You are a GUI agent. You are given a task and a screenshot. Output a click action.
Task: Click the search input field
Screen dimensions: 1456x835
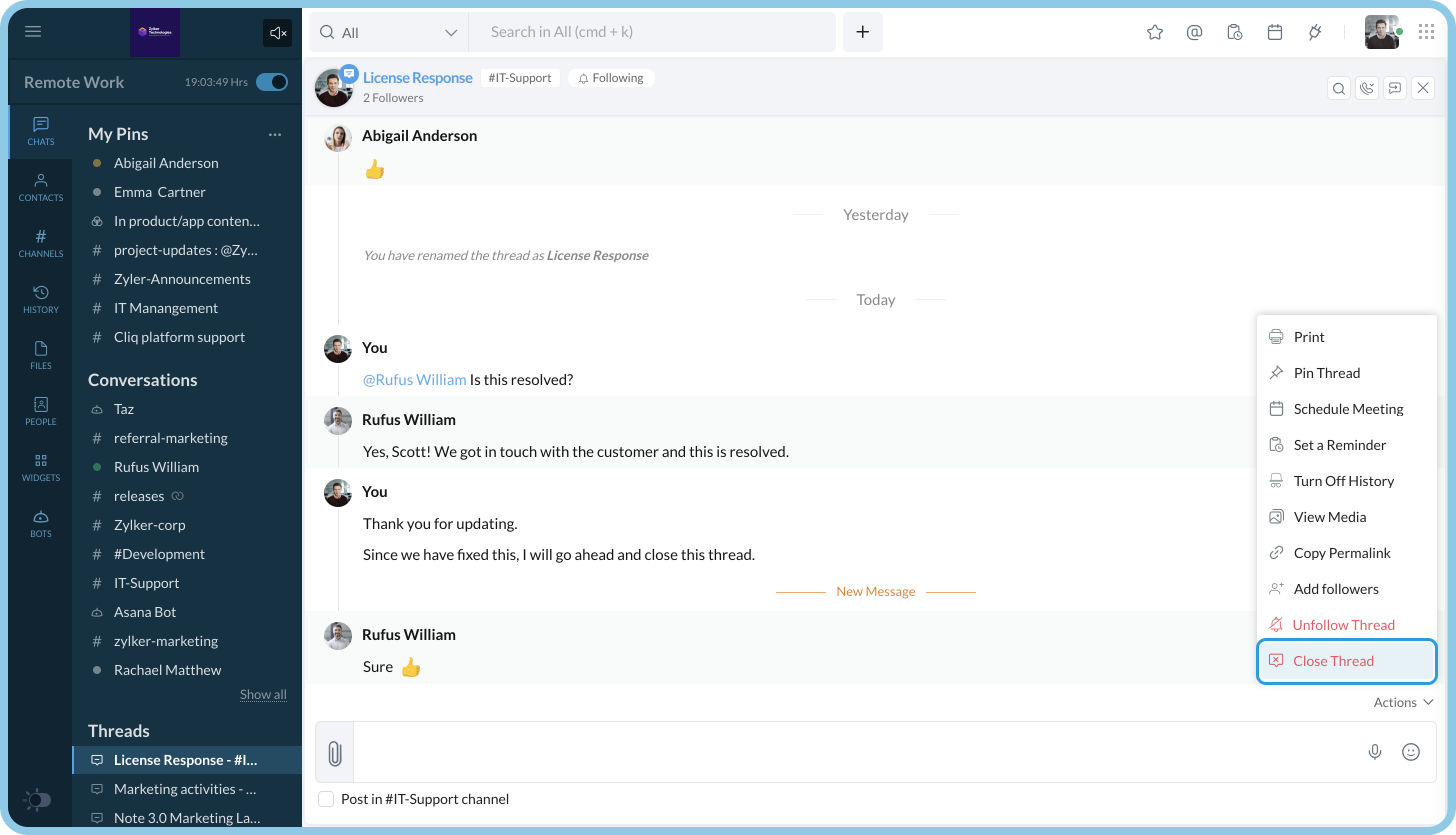(650, 32)
